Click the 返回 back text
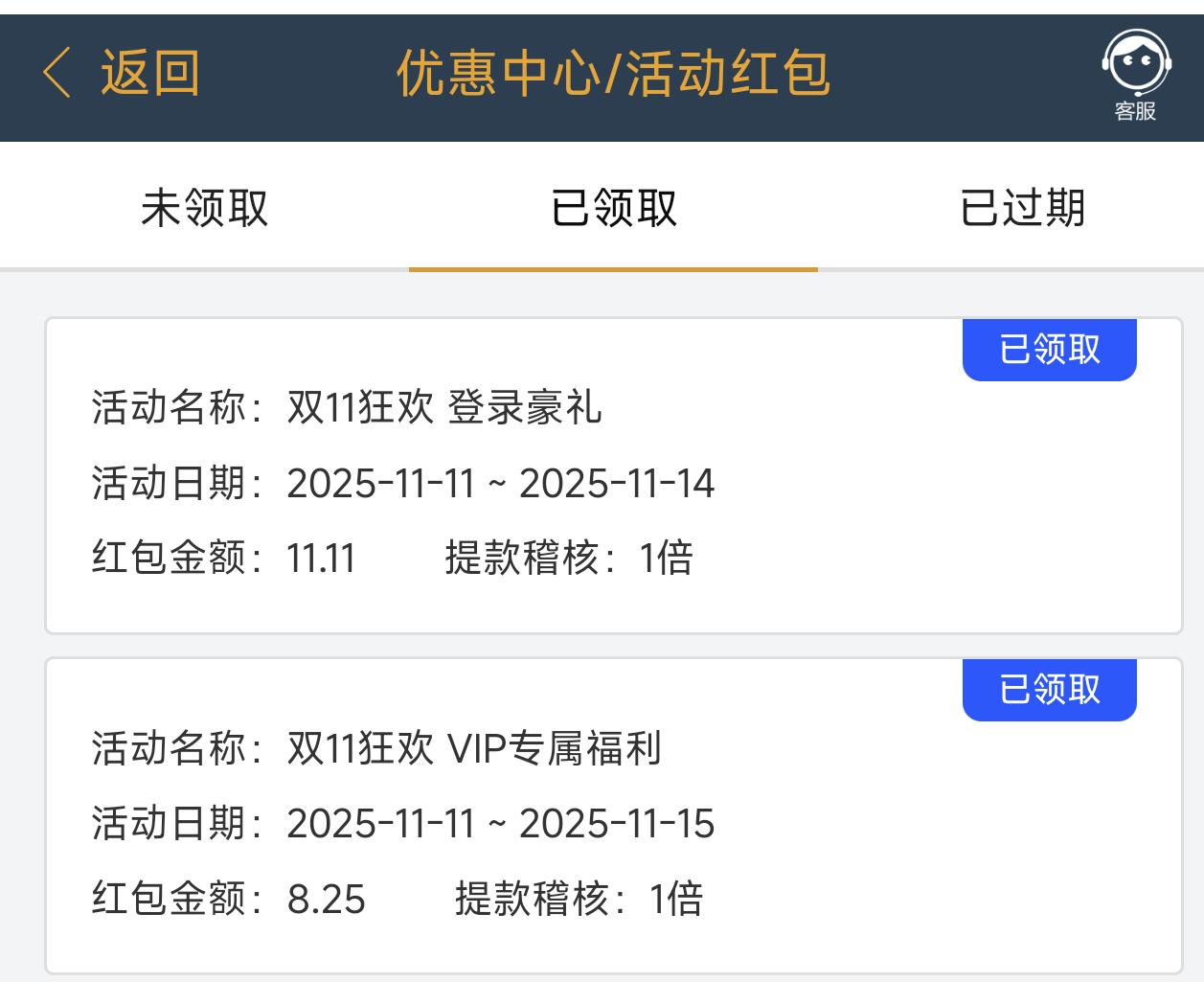Screen dimensions: 1204x982 point(150,74)
